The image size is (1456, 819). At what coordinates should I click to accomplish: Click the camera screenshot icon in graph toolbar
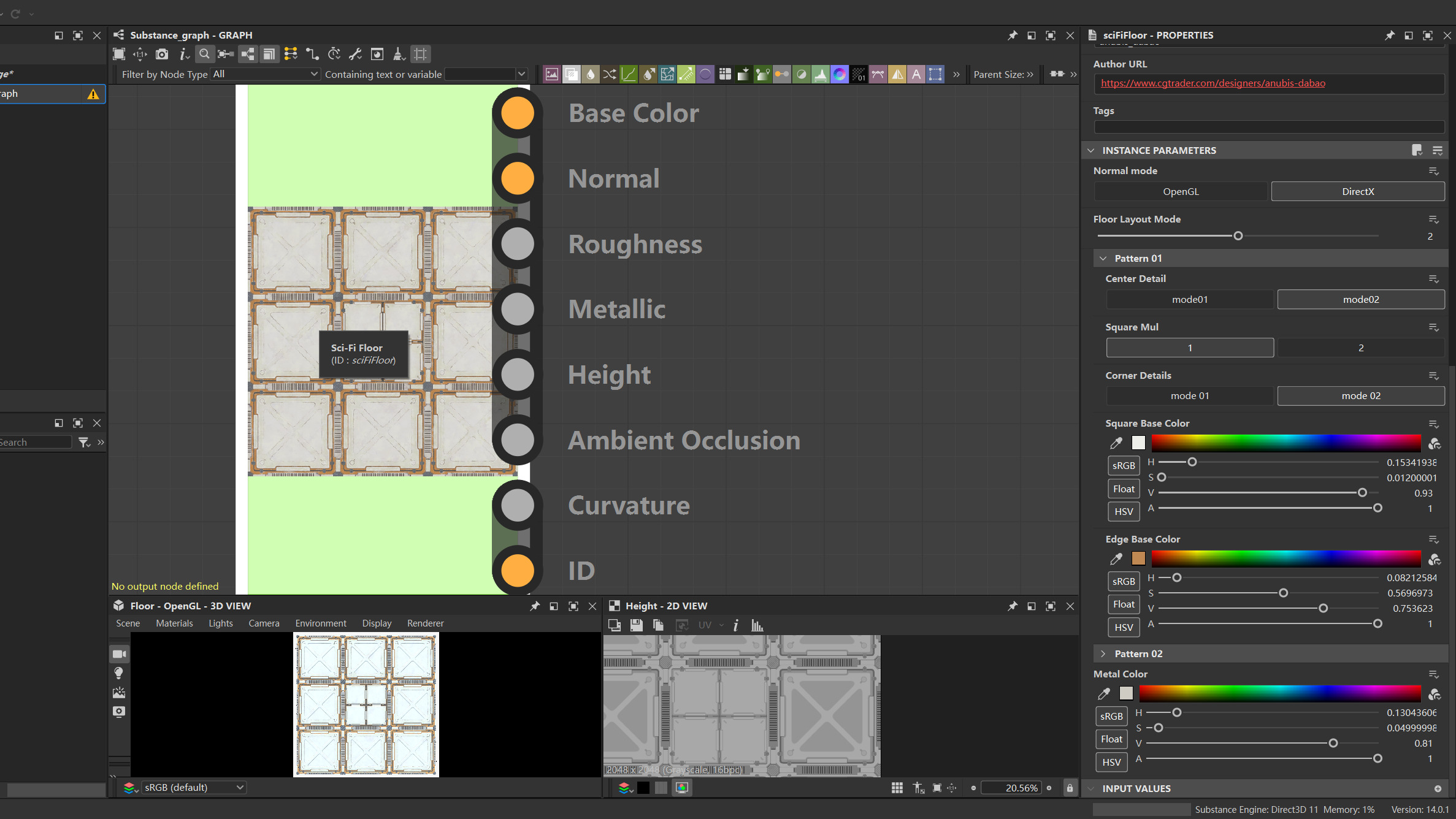click(162, 55)
